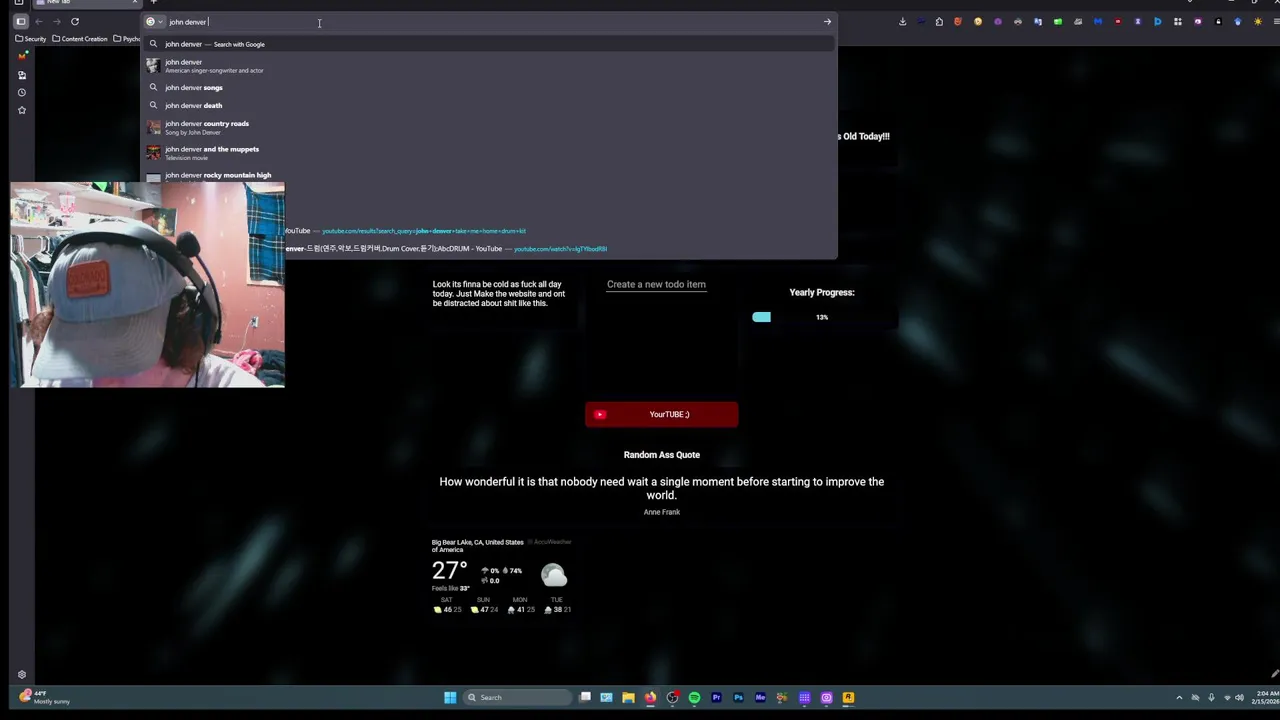This screenshot has height=720, width=1280.
Task: Click the 27° temperature reading
Action: coord(449,571)
